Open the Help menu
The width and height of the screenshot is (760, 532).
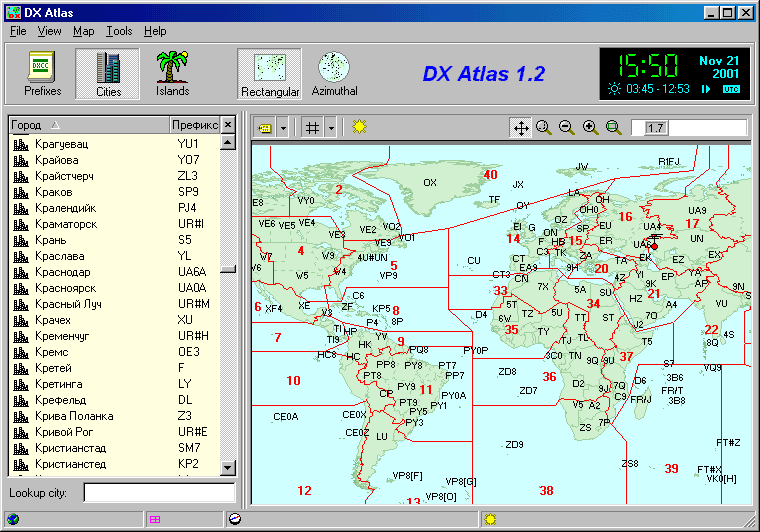pyautogui.click(x=155, y=31)
